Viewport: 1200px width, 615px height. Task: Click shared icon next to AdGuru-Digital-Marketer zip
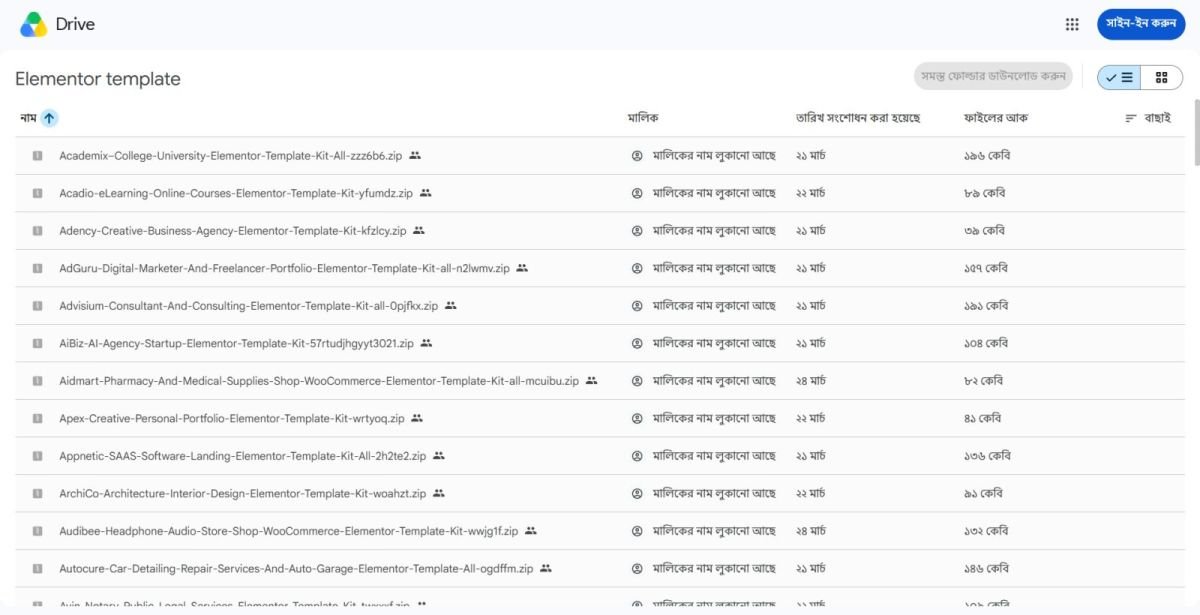pos(522,268)
